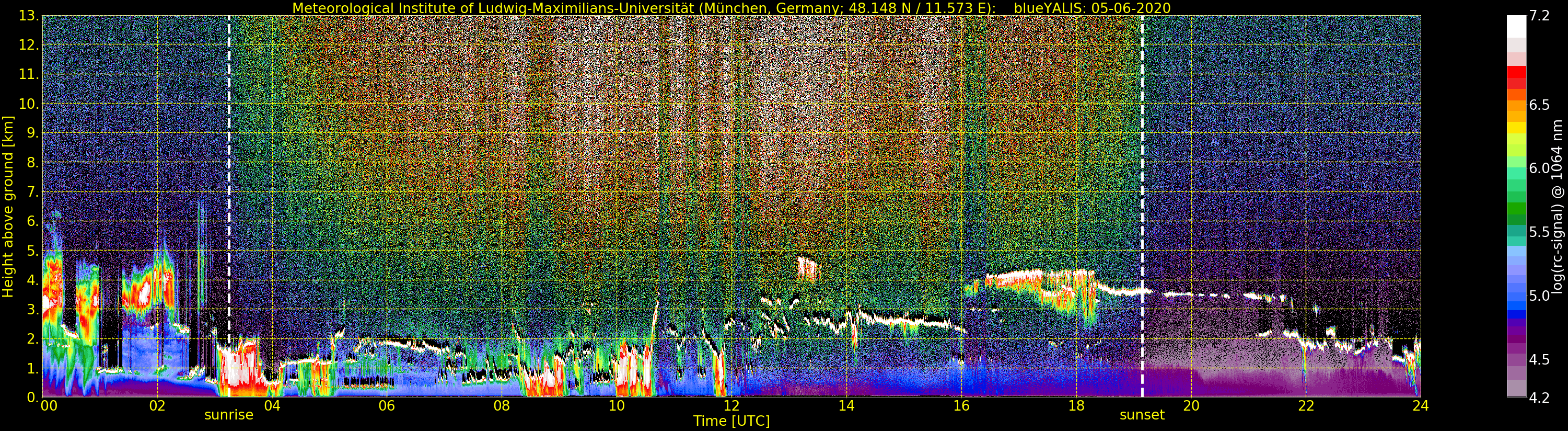The width and height of the screenshot is (1568, 431).
Task: Click the height axis tick '4.'
Action: click(33, 280)
